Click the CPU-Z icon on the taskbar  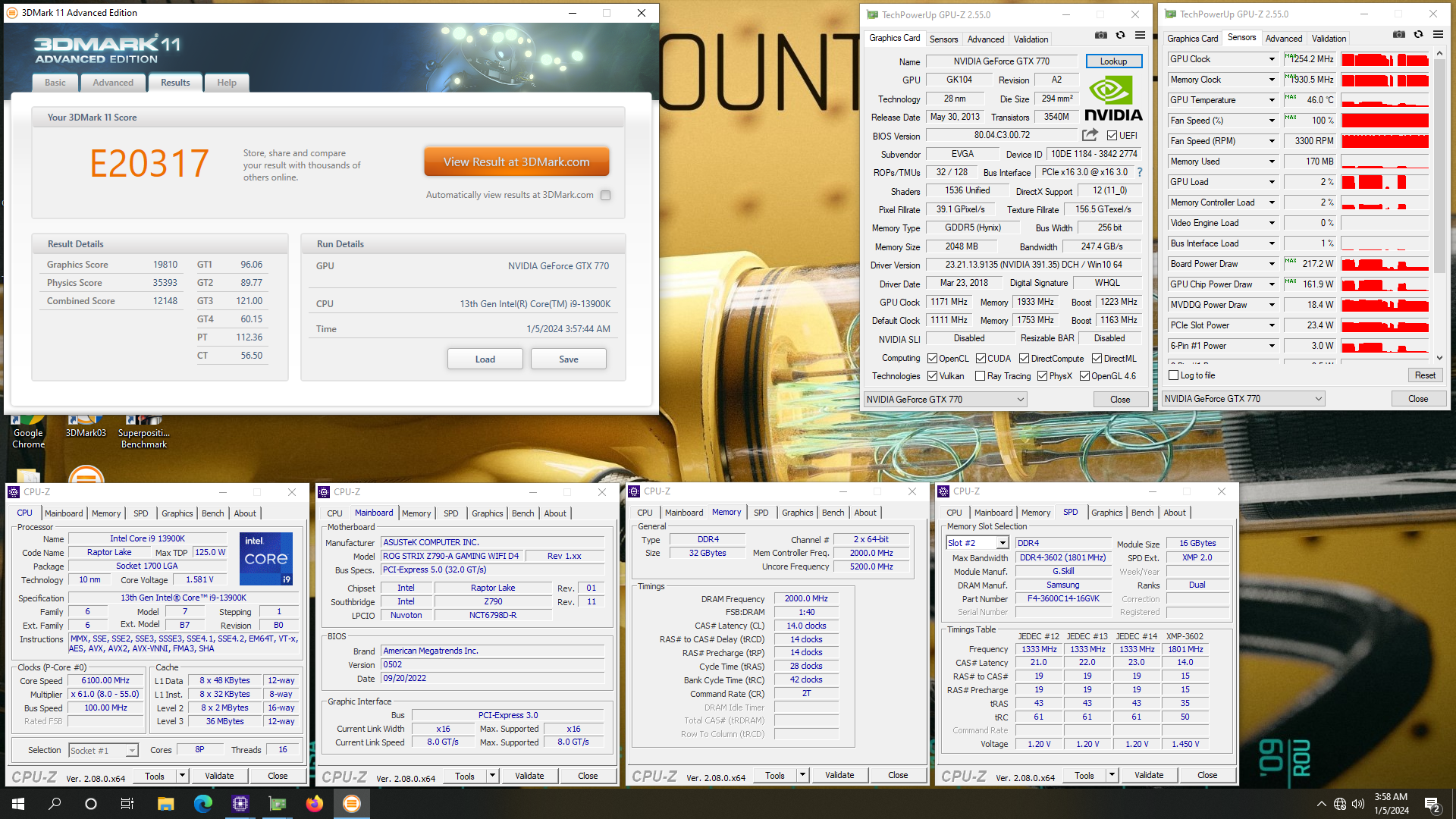pyautogui.click(x=240, y=804)
